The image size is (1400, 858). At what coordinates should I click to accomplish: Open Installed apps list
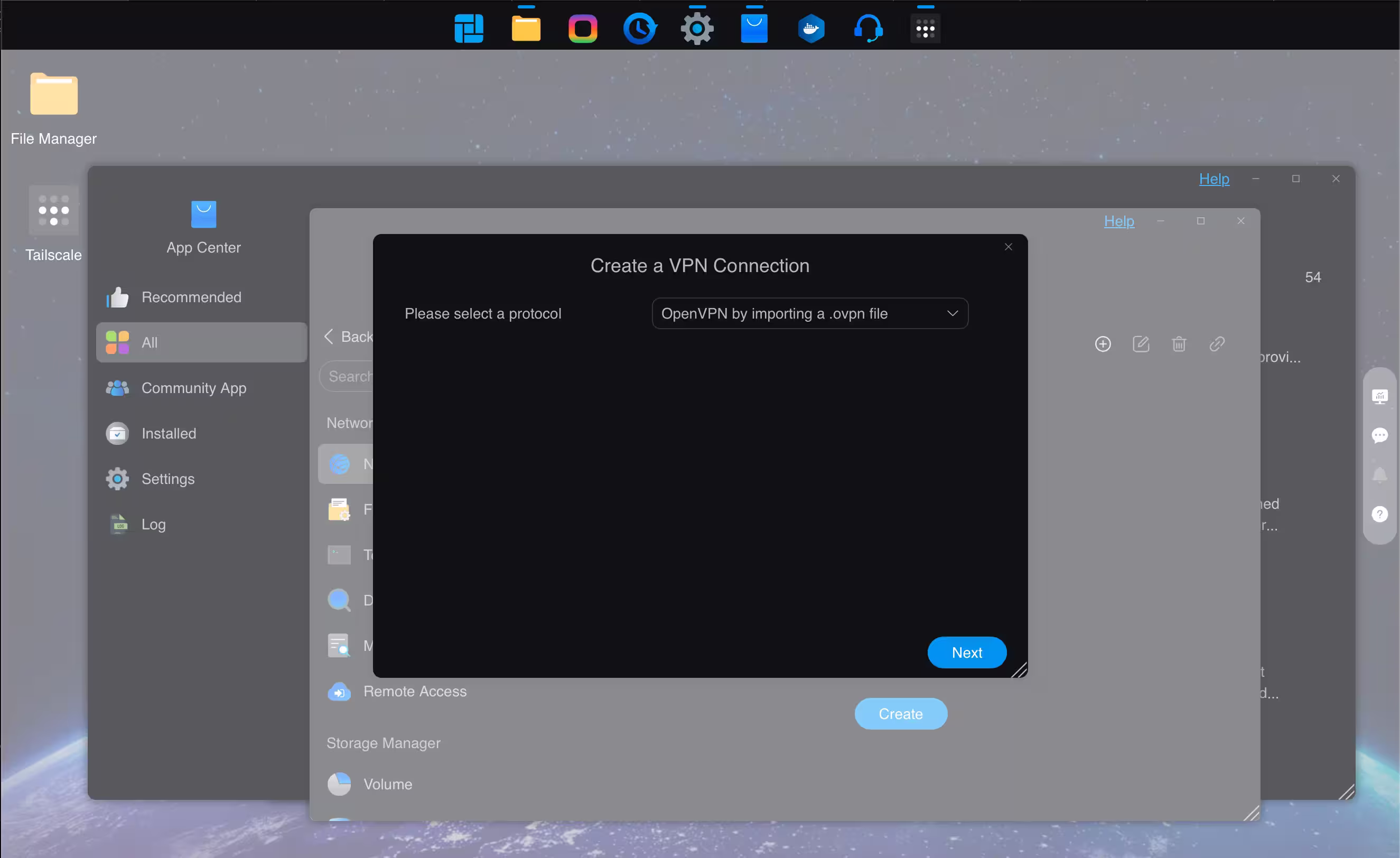point(168,434)
